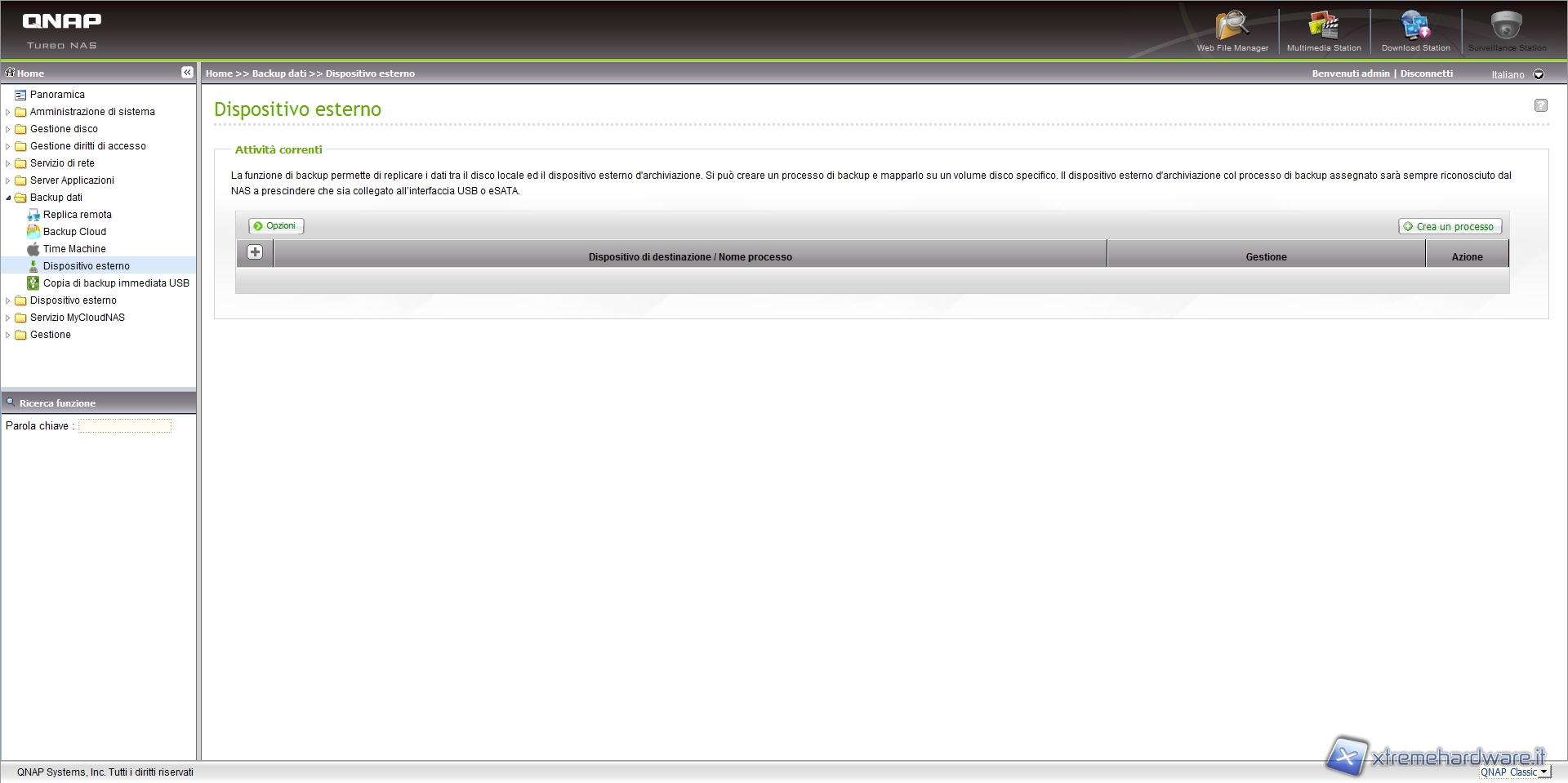
Task: Click the plus icon in table header
Action: point(255,252)
